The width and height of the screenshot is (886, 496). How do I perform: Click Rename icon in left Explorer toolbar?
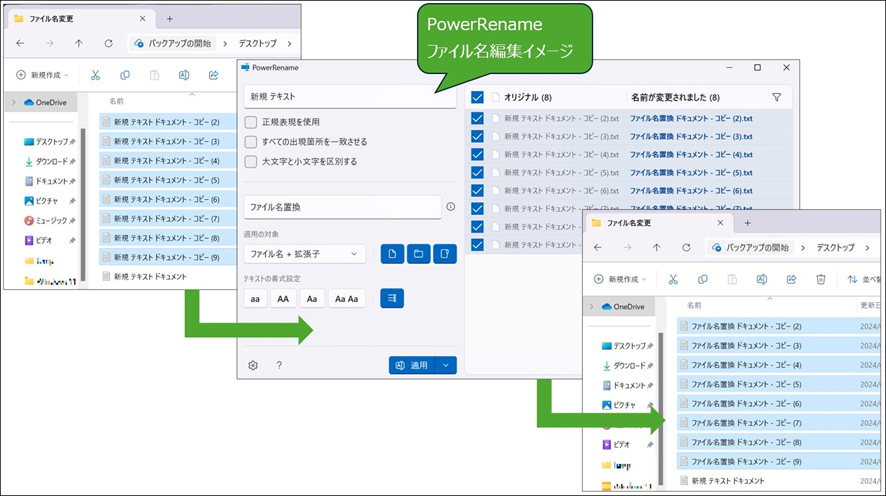point(184,75)
